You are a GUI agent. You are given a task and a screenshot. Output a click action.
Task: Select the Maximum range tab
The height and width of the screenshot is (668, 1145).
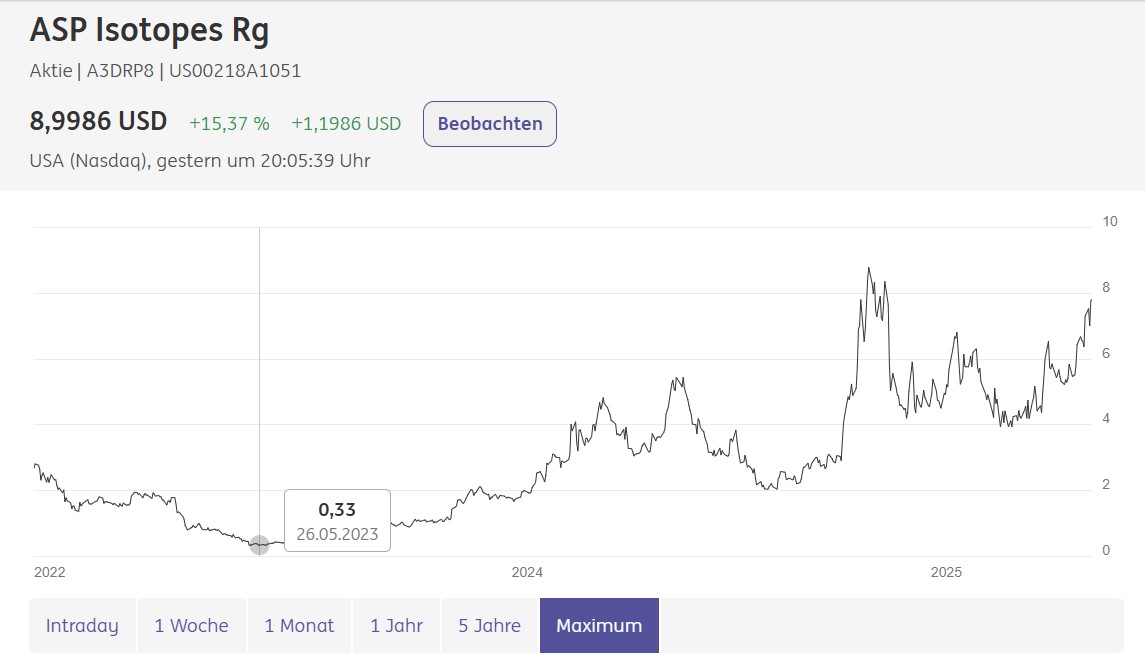point(599,626)
